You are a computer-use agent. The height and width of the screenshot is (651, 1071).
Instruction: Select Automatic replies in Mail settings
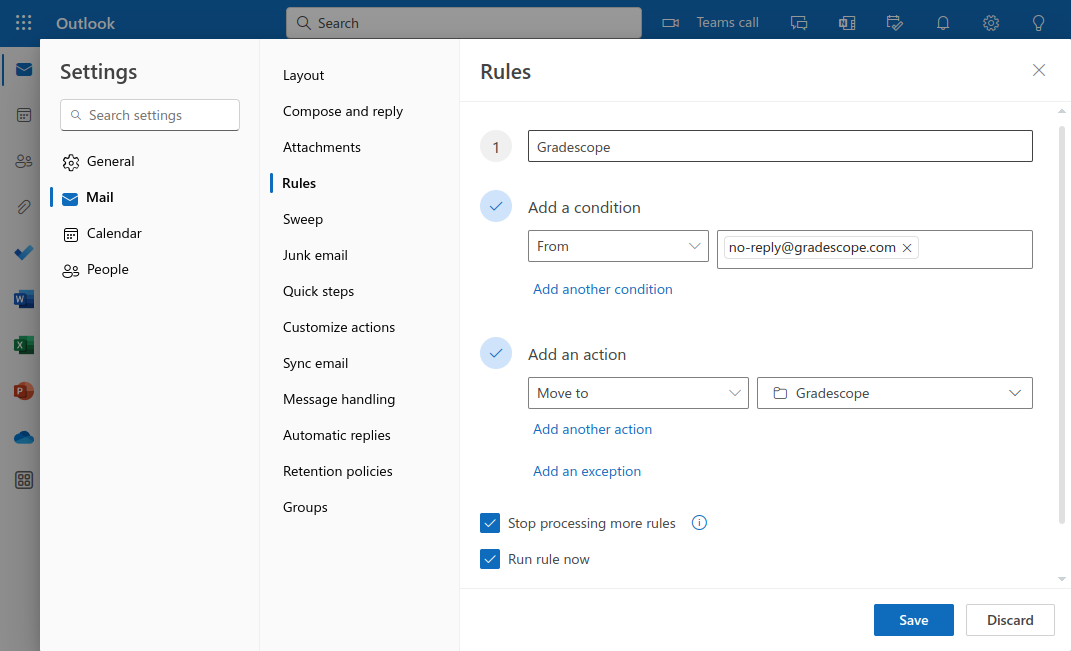point(337,435)
